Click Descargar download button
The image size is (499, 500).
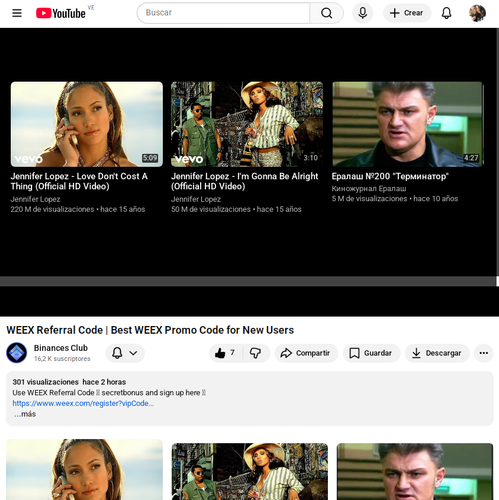[437, 353]
